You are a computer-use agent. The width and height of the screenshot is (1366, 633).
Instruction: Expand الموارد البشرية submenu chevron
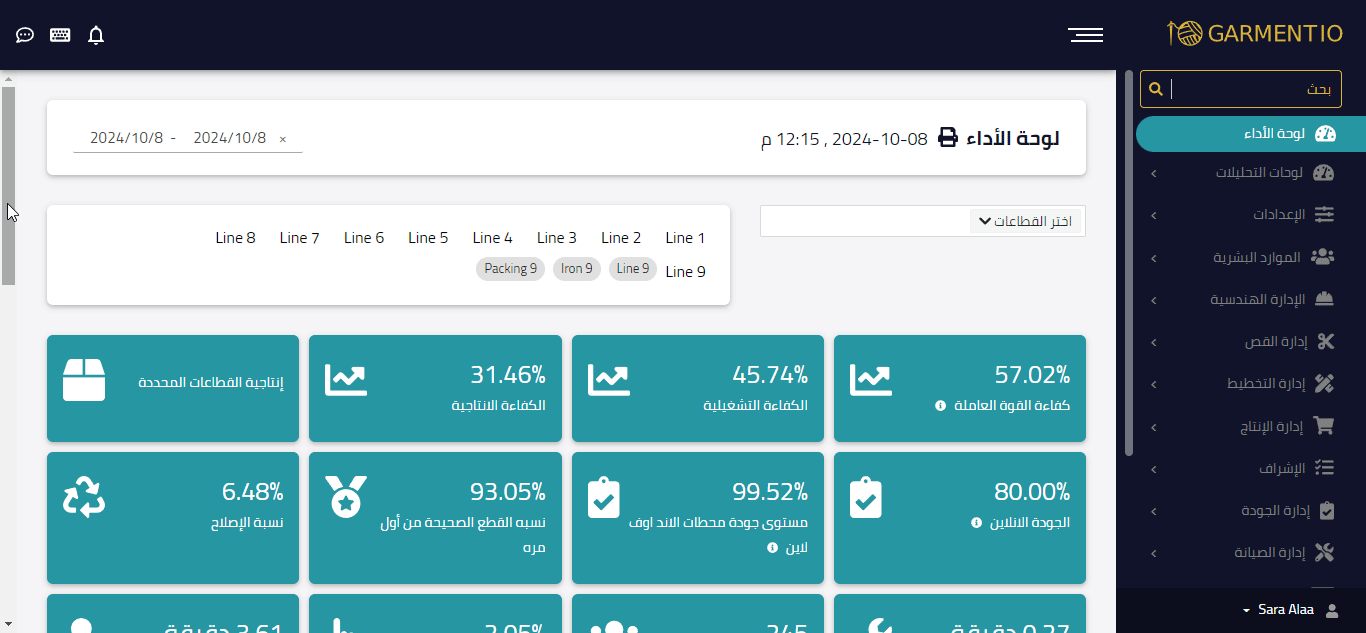tap(1154, 258)
